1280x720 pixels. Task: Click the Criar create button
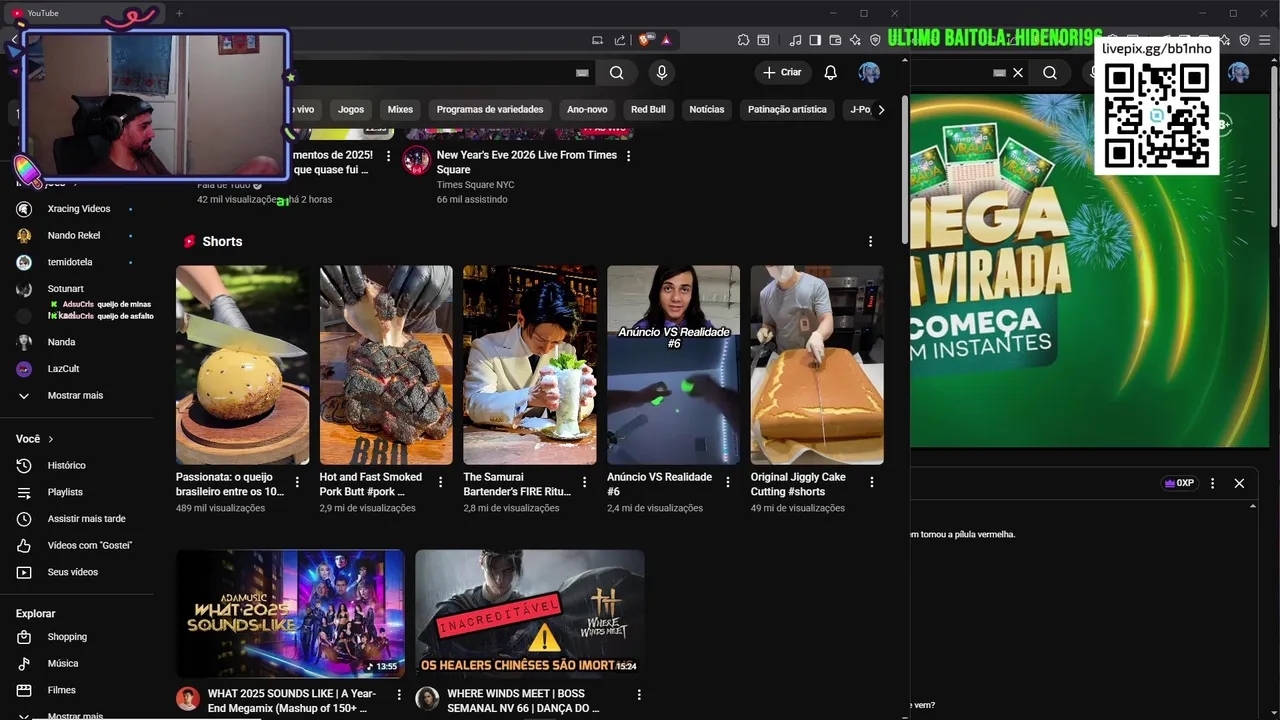(x=782, y=73)
